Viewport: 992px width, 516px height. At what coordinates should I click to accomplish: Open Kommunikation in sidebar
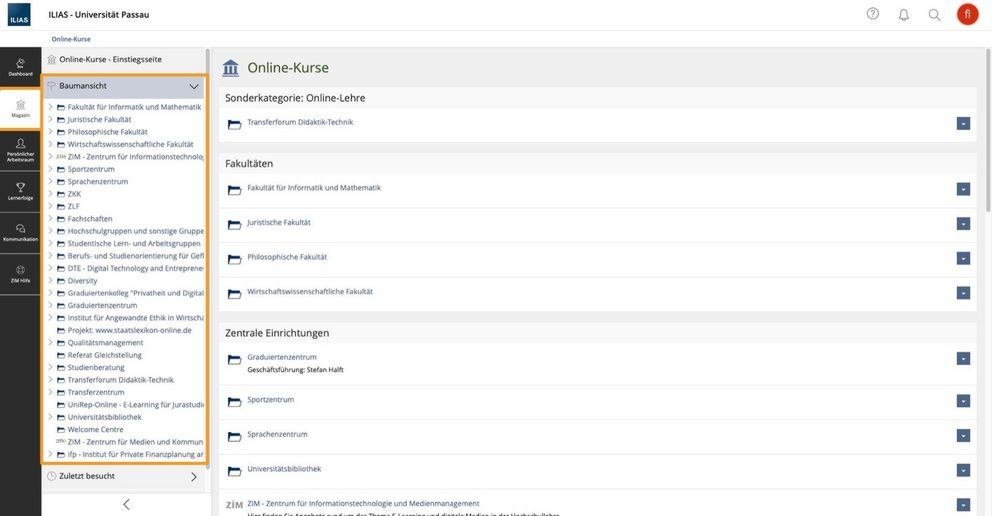(x=20, y=233)
